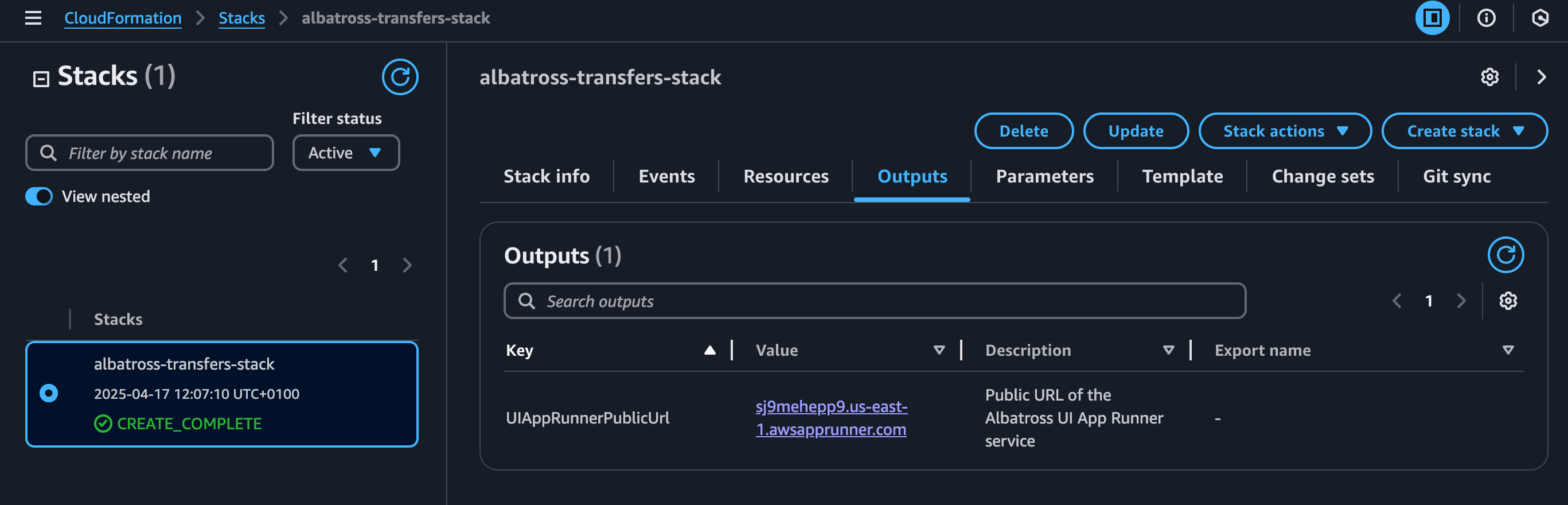1568x505 pixels.
Task: Click the Public URL description text
Action: point(1074,418)
